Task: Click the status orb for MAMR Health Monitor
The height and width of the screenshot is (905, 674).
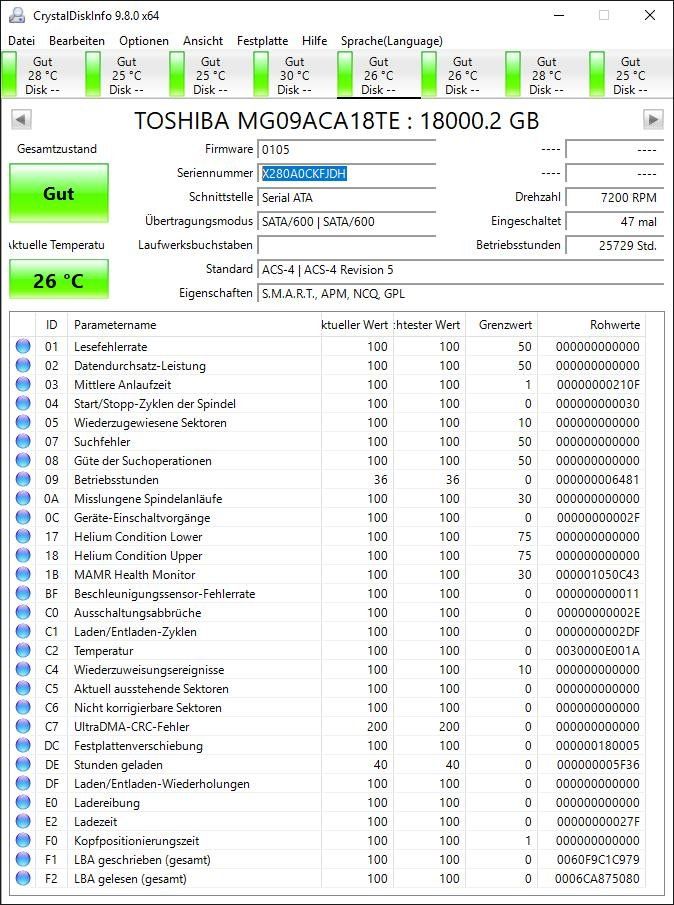Action: point(23,574)
